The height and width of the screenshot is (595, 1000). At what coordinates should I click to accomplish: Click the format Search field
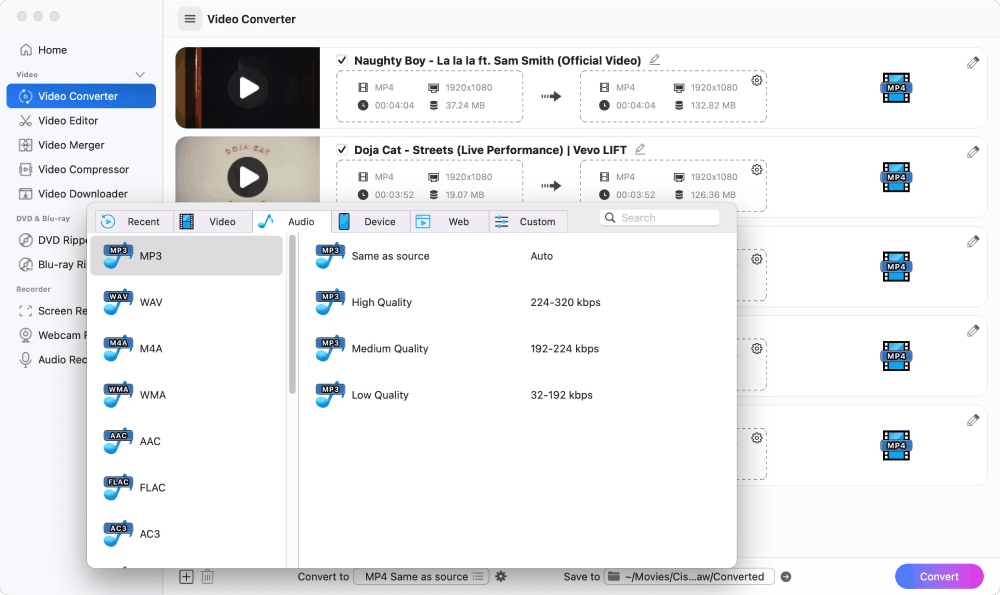pos(659,217)
